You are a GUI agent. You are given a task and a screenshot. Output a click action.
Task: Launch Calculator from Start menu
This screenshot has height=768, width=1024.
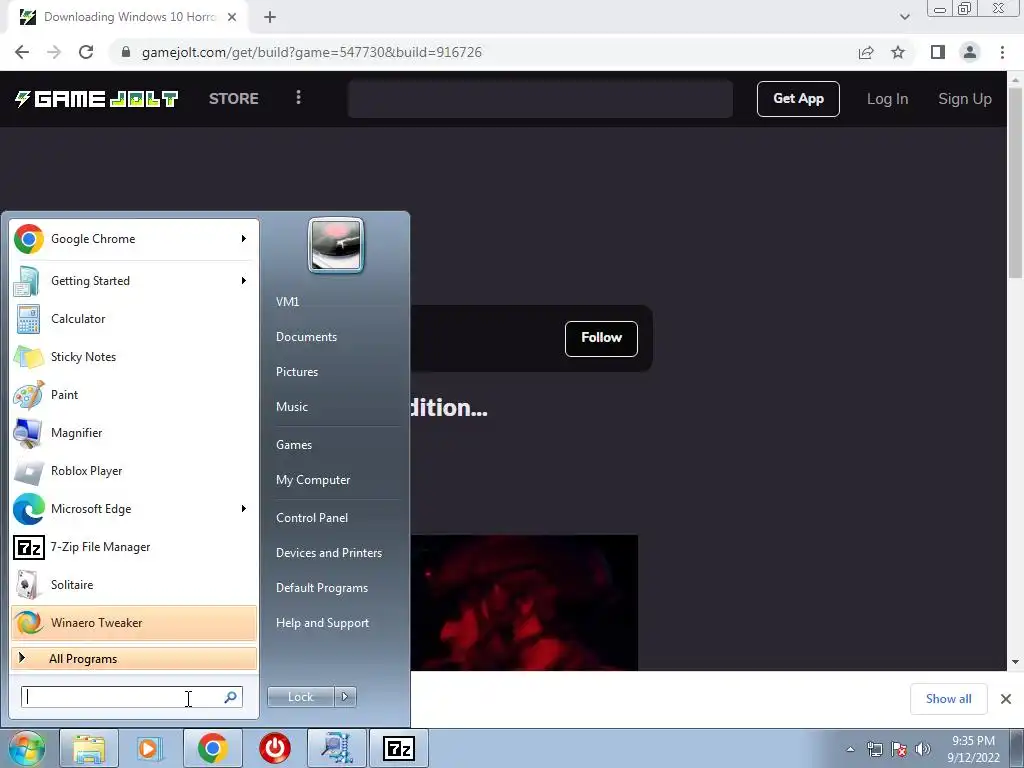point(134,319)
